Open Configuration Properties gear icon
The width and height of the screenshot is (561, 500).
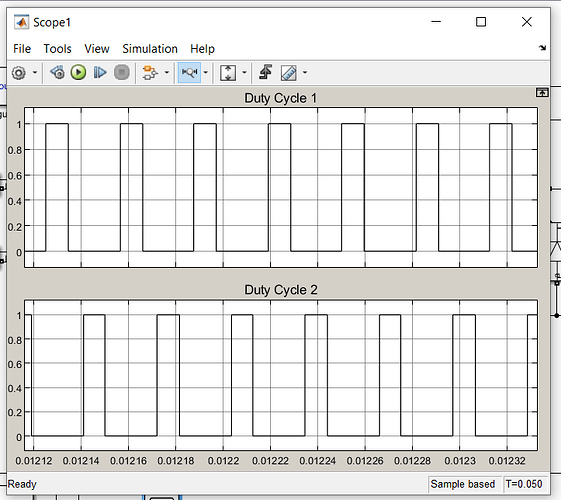[x=19, y=73]
